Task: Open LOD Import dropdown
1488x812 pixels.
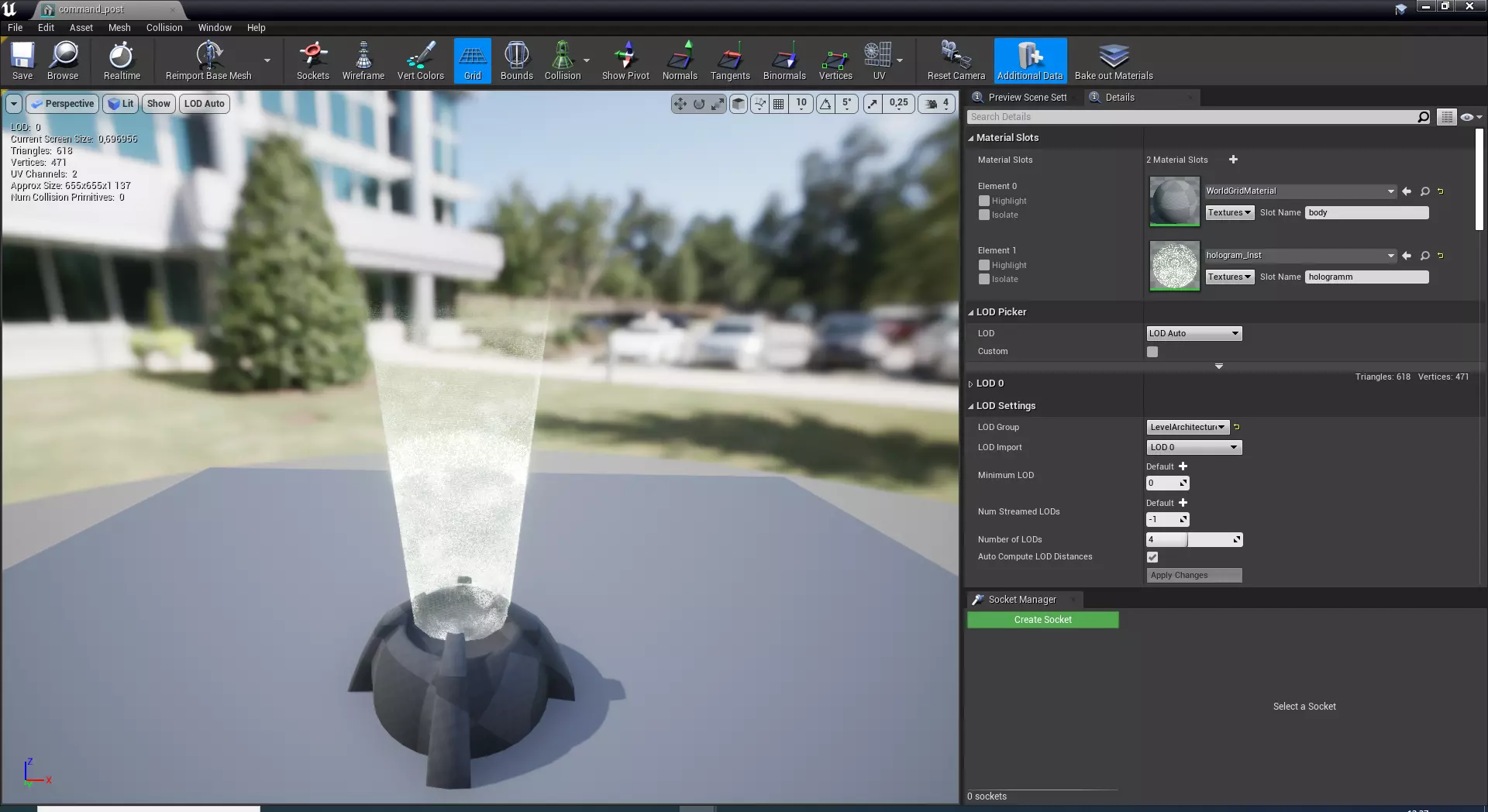Action: tap(1193, 448)
